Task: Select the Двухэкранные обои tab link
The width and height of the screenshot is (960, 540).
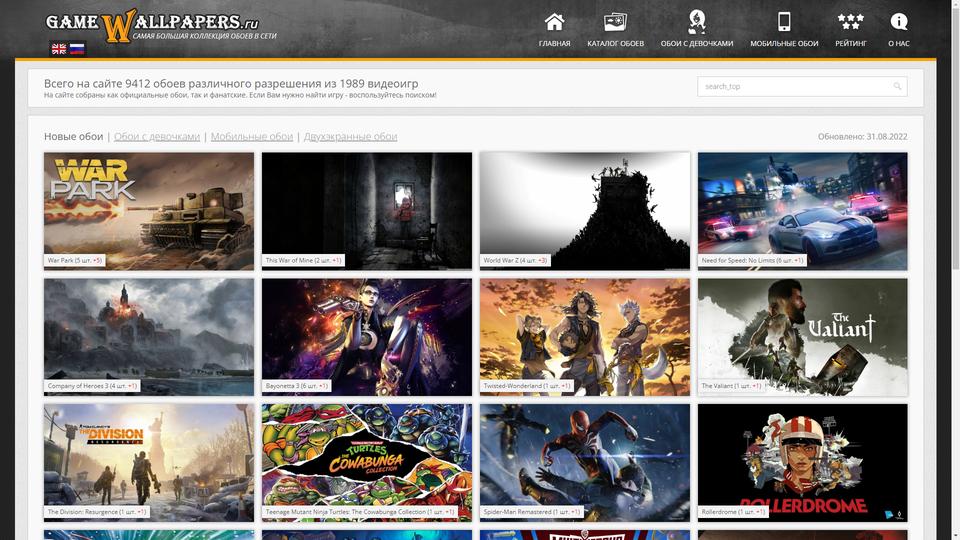Action: [350, 137]
